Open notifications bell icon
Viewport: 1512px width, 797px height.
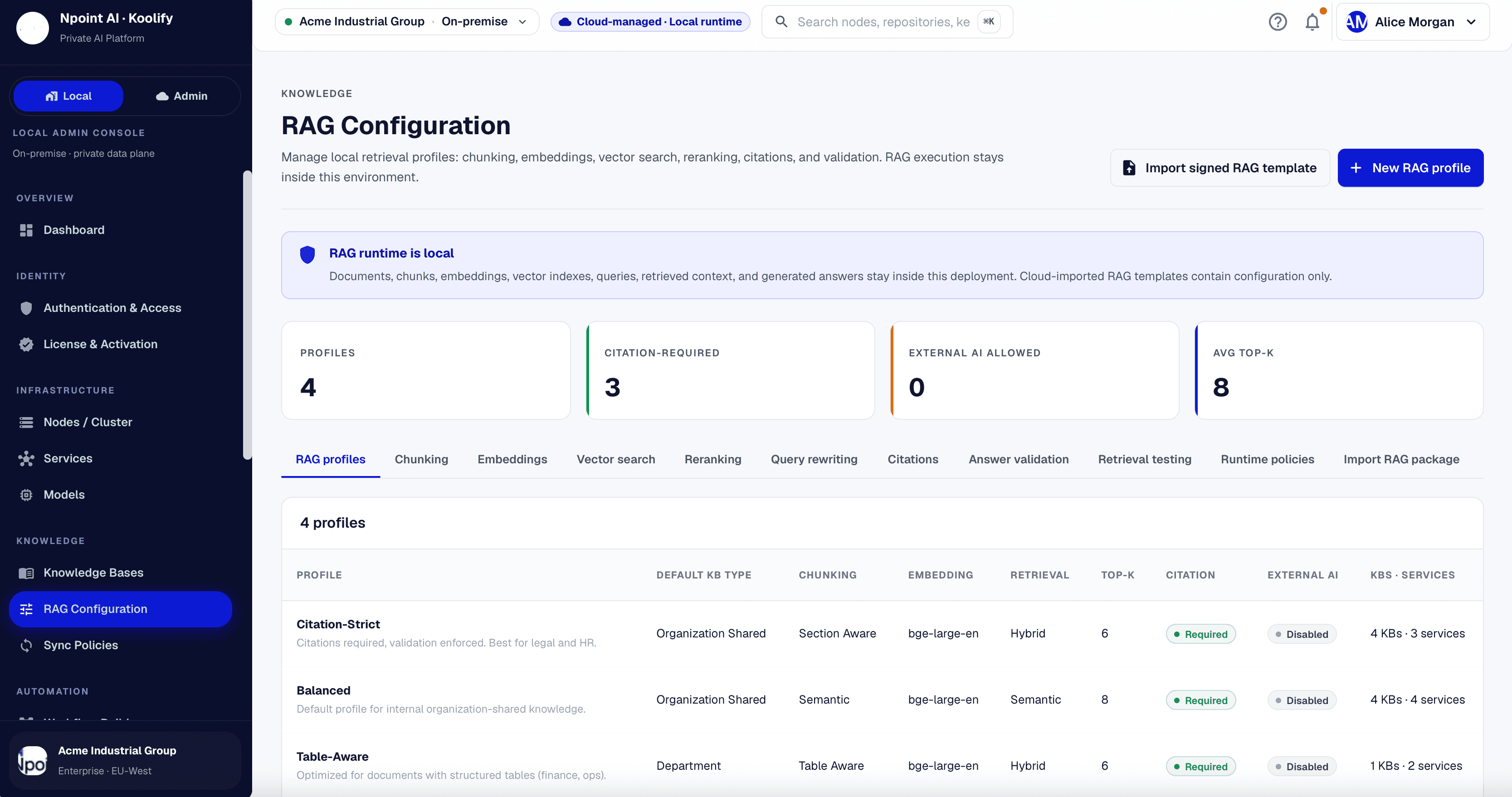pyautogui.click(x=1312, y=22)
